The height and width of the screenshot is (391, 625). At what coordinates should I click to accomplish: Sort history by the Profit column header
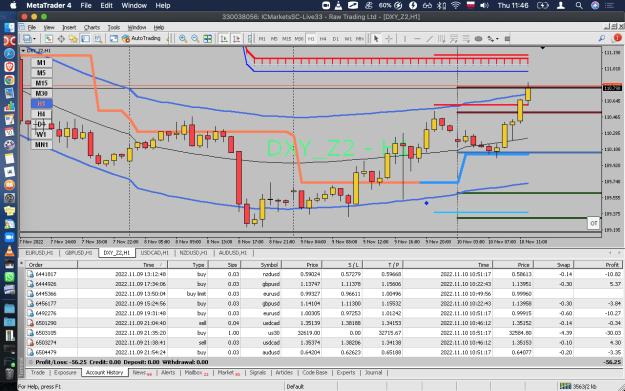tap(598, 265)
